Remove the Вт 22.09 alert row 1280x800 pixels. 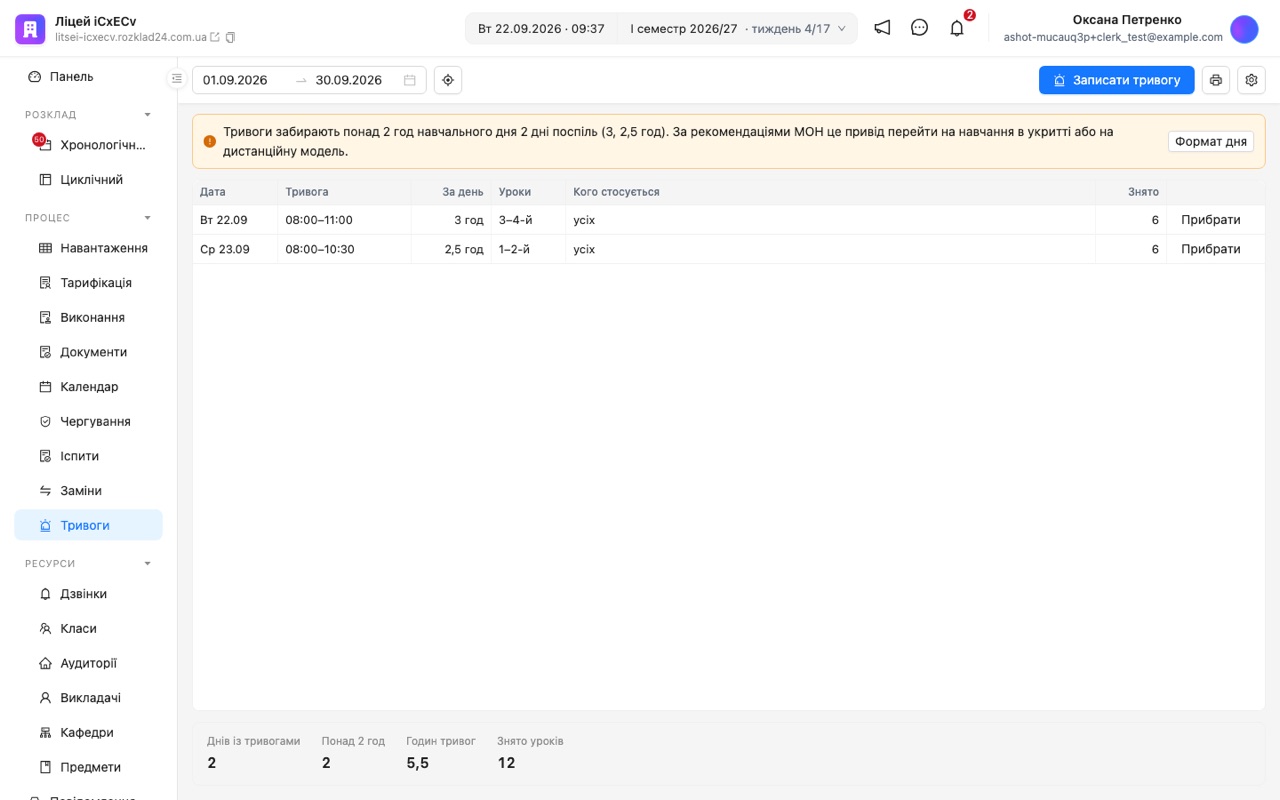pos(1210,220)
